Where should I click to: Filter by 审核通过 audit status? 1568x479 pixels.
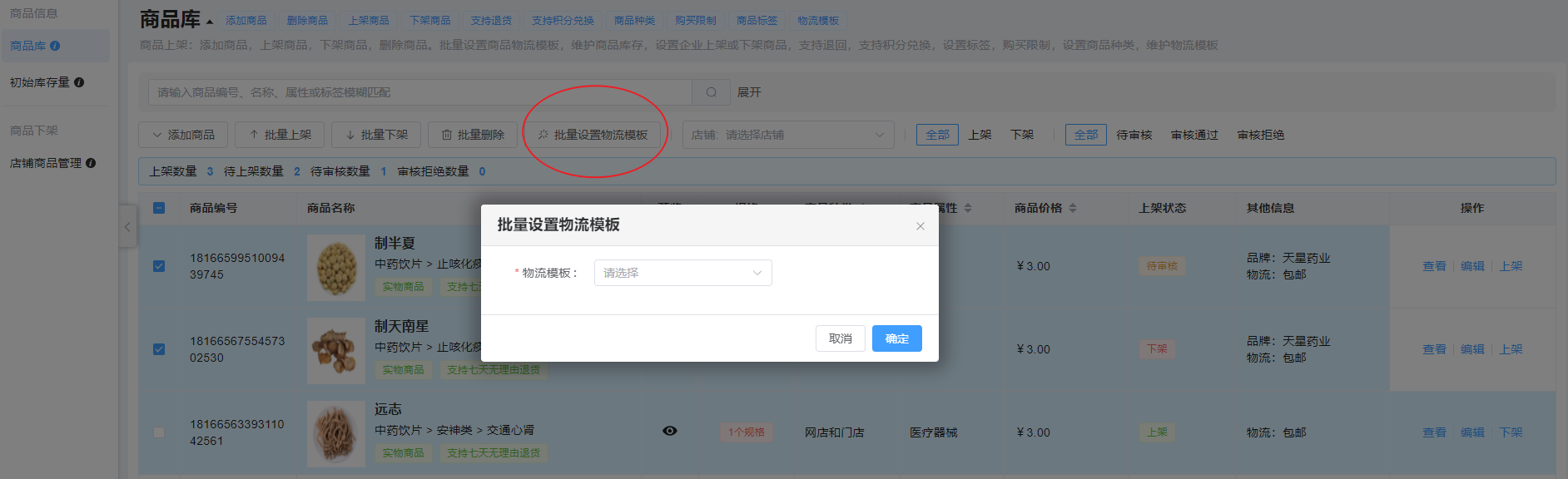tap(1194, 135)
